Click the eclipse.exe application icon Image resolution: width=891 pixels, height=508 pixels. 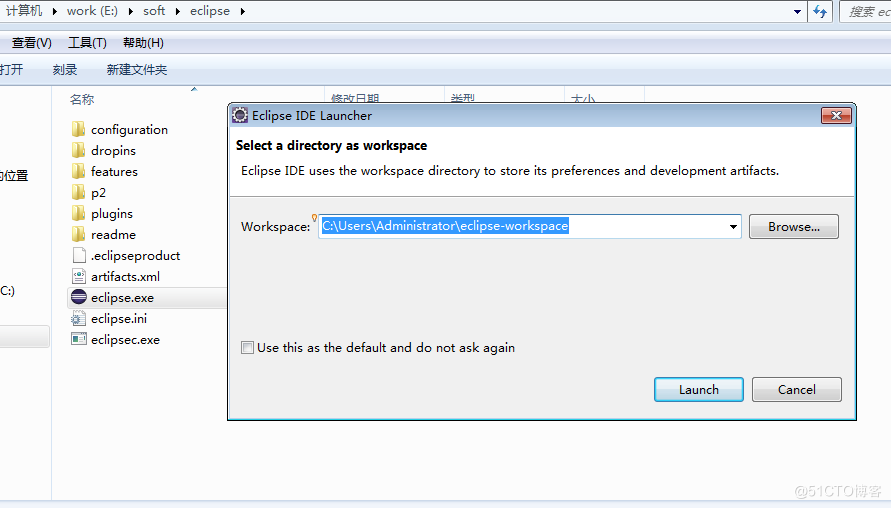point(79,297)
